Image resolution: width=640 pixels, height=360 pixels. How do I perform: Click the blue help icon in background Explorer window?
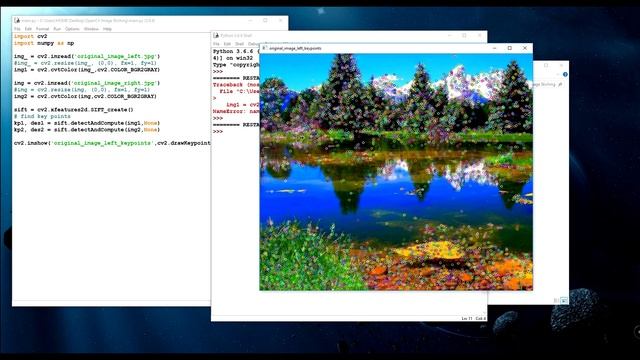click(565, 74)
